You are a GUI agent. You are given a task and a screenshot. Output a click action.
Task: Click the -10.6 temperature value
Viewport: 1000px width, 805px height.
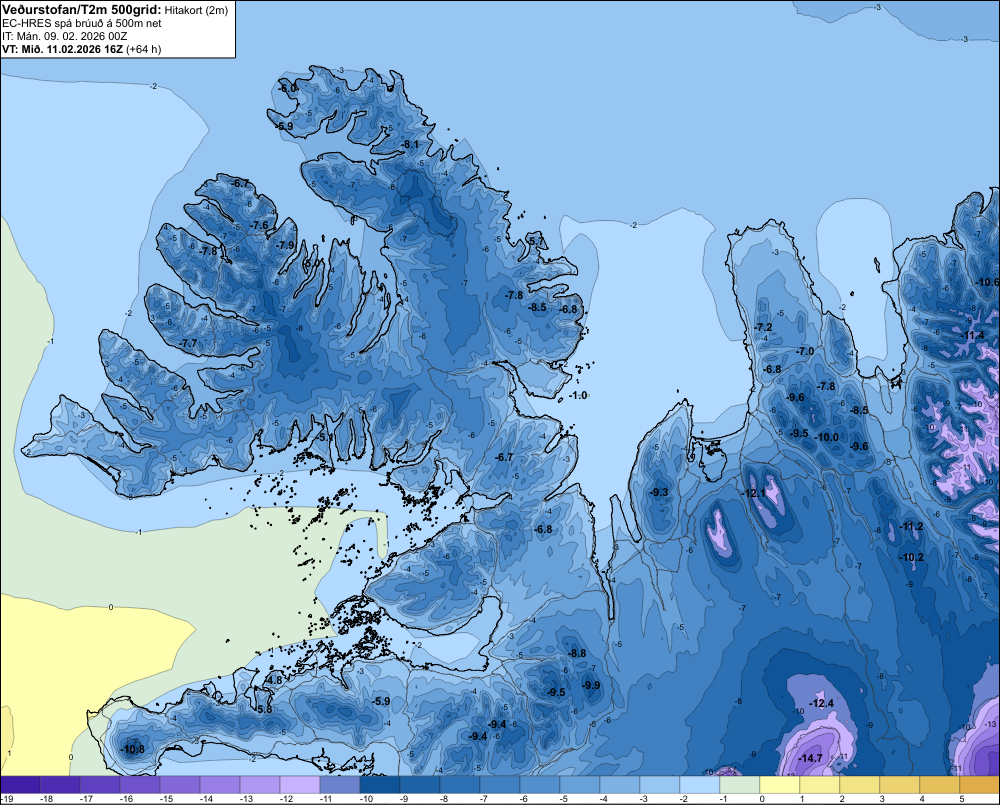coord(988,283)
